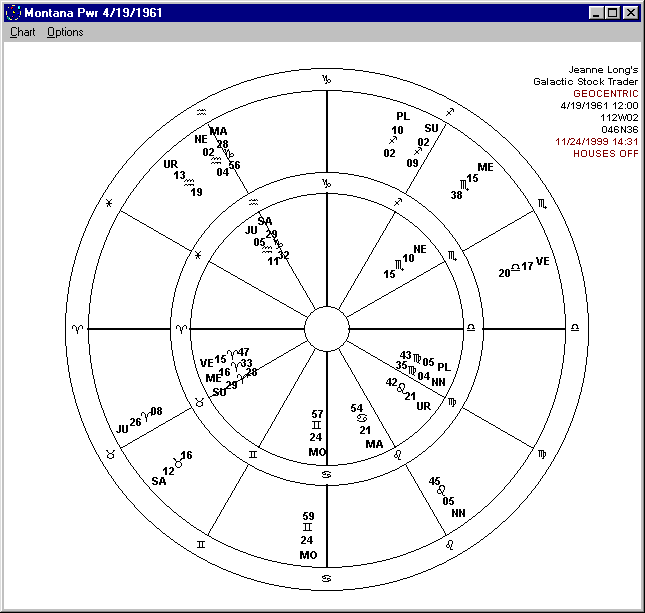
Task: Select outer ring Leo glyph
Action: click(450, 545)
